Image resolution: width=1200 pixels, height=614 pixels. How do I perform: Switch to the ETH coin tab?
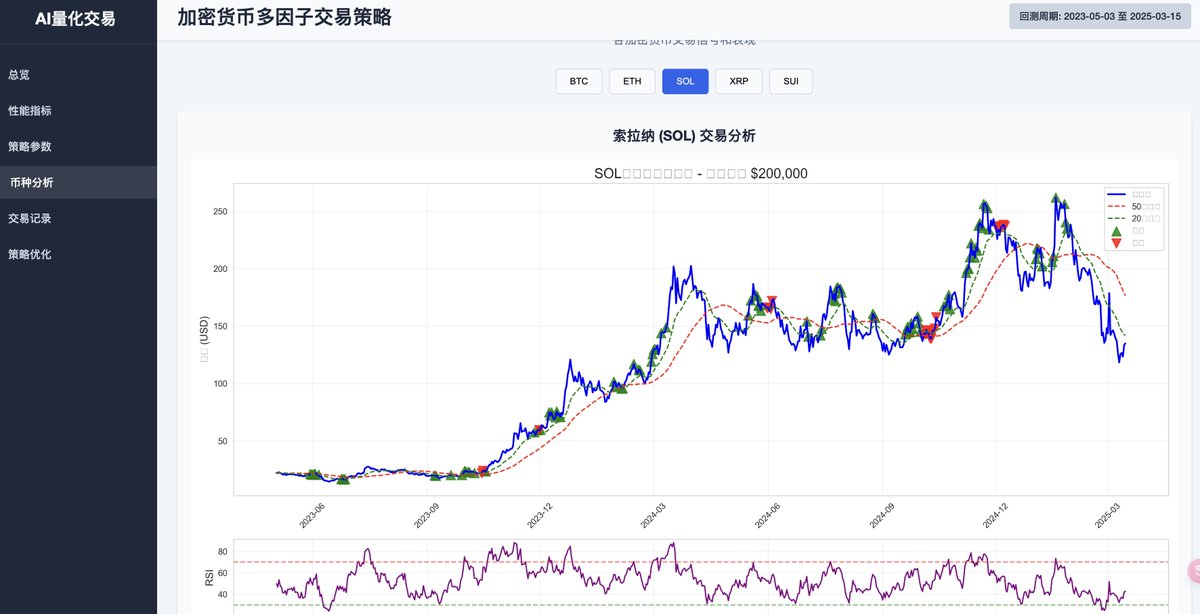pos(632,81)
